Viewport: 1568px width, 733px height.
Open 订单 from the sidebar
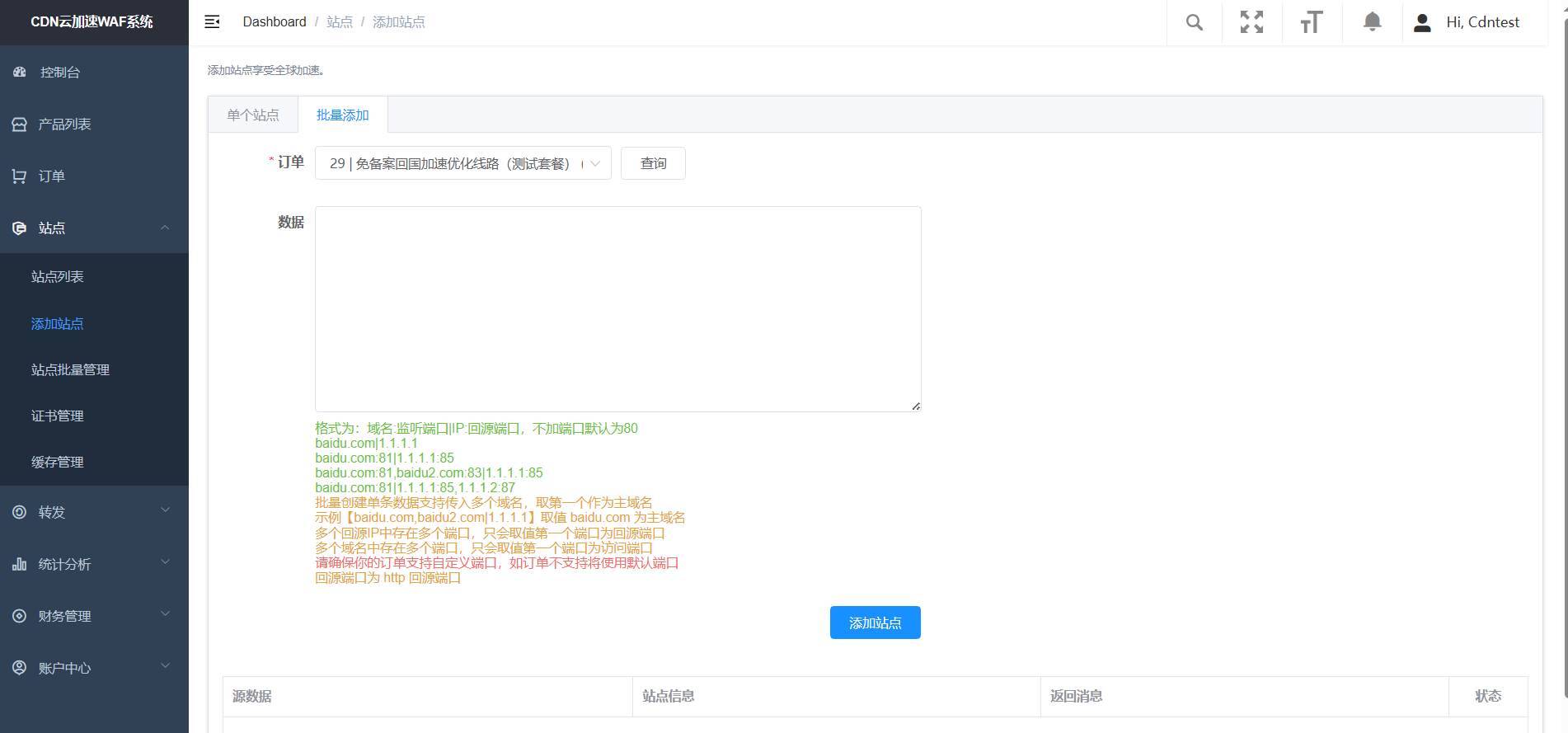[51, 176]
